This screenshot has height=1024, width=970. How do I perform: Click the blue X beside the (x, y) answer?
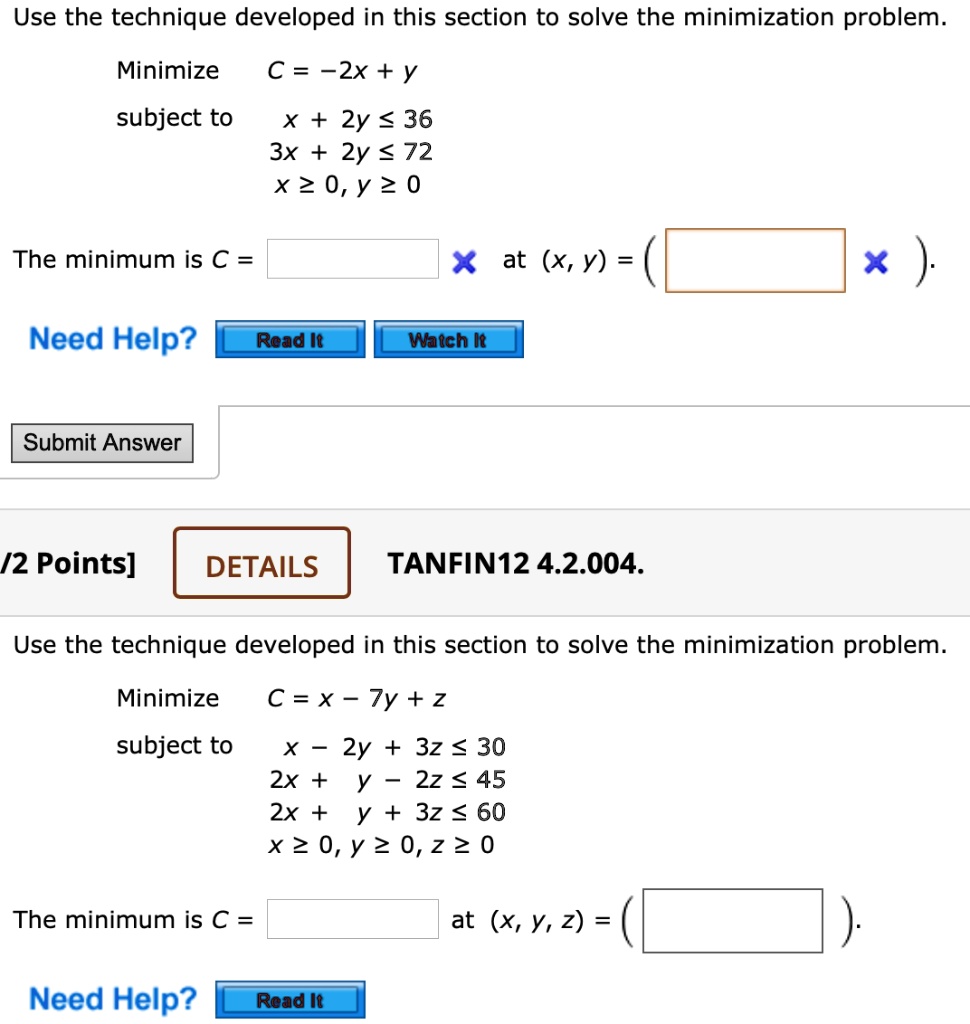(x=875, y=261)
